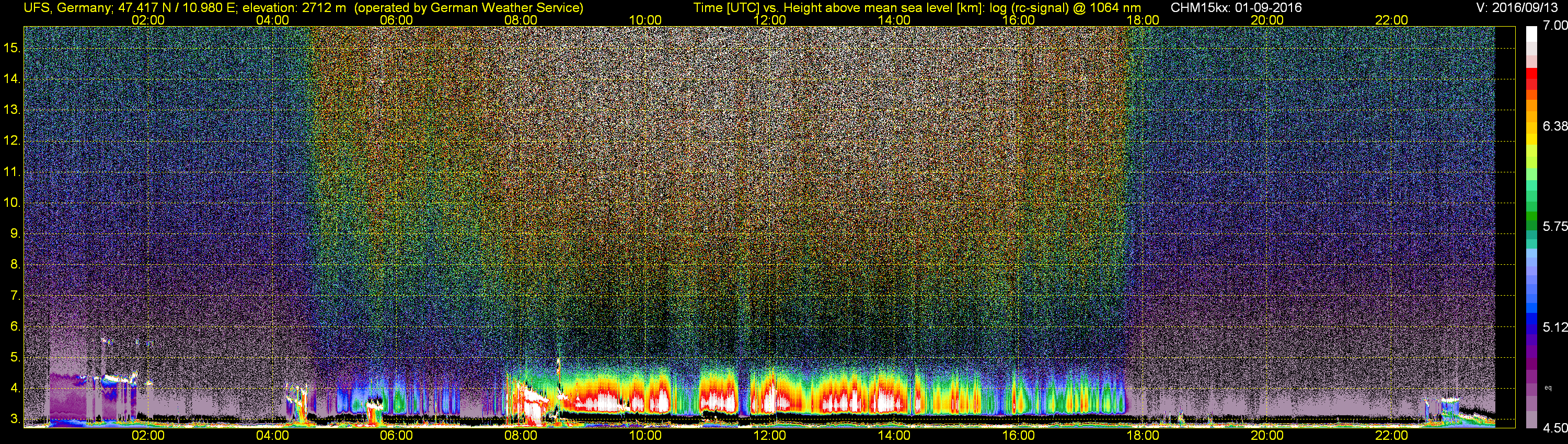
Task: Click the 04:00 label on the top time axis
Action: click(x=272, y=20)
